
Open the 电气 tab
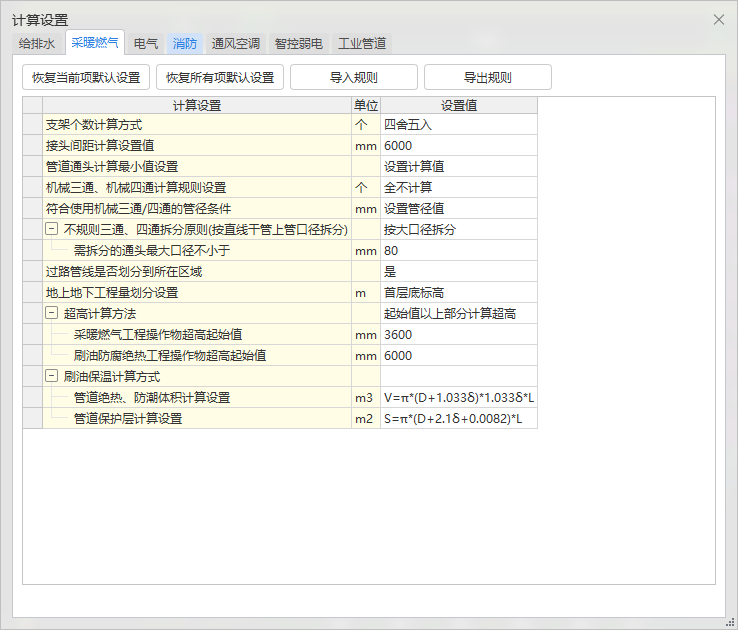(x=146, y=44)
